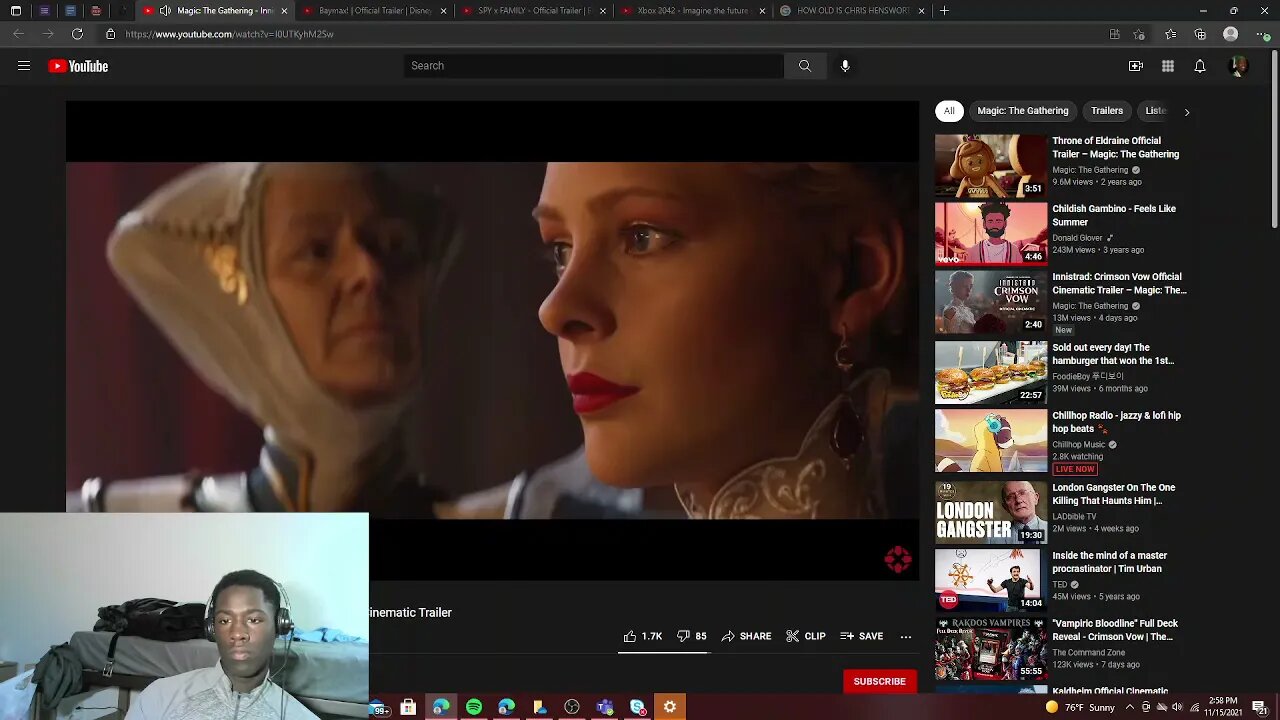Viewport: 1280px width, 720px height.
Task: Open the site info lock icon
Action: [x=110, y=34]
